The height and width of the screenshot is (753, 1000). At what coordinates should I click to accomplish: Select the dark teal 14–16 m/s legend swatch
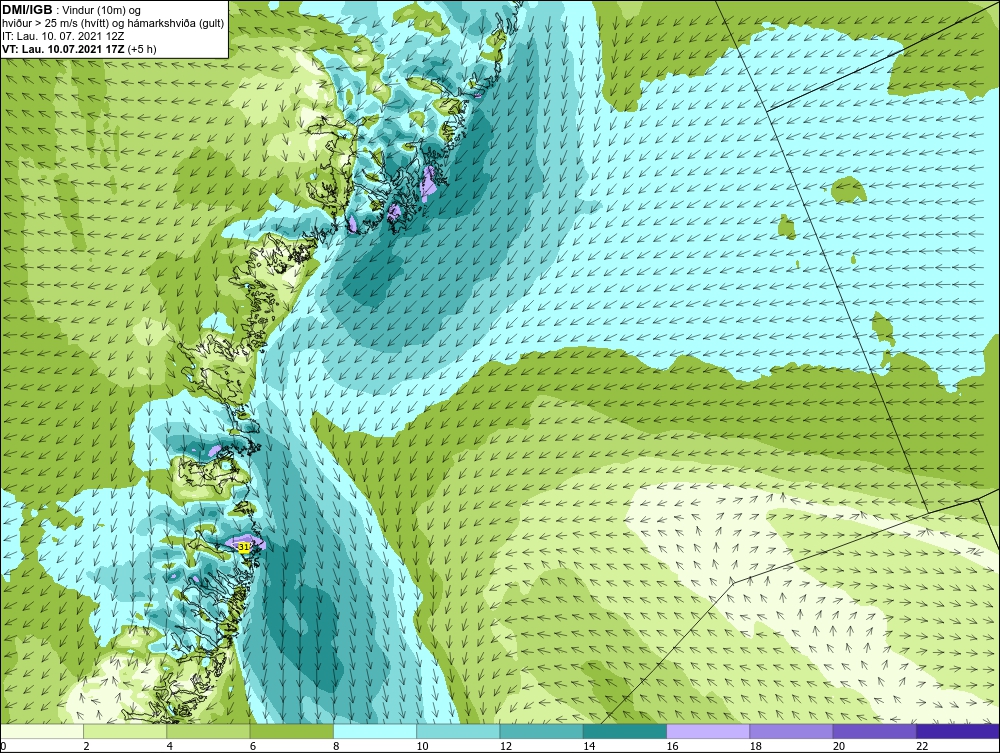(x=624, y=731)
